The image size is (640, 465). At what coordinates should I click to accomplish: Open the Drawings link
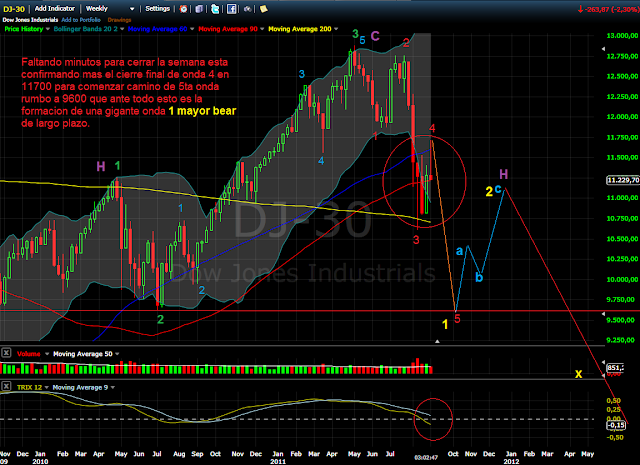pyautogui.click(x=119, y=20)
